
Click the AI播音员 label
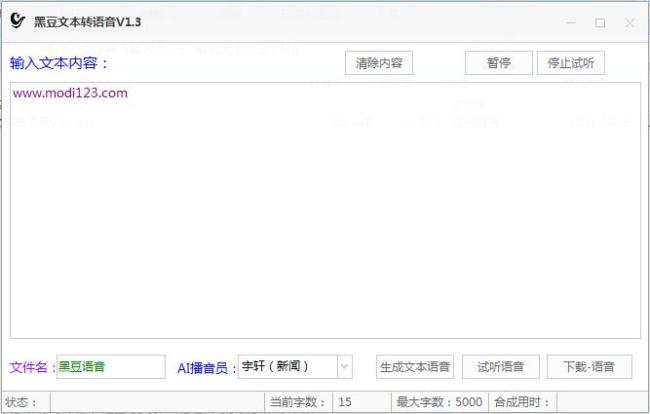pyautogui.click(x=206, y=368)
